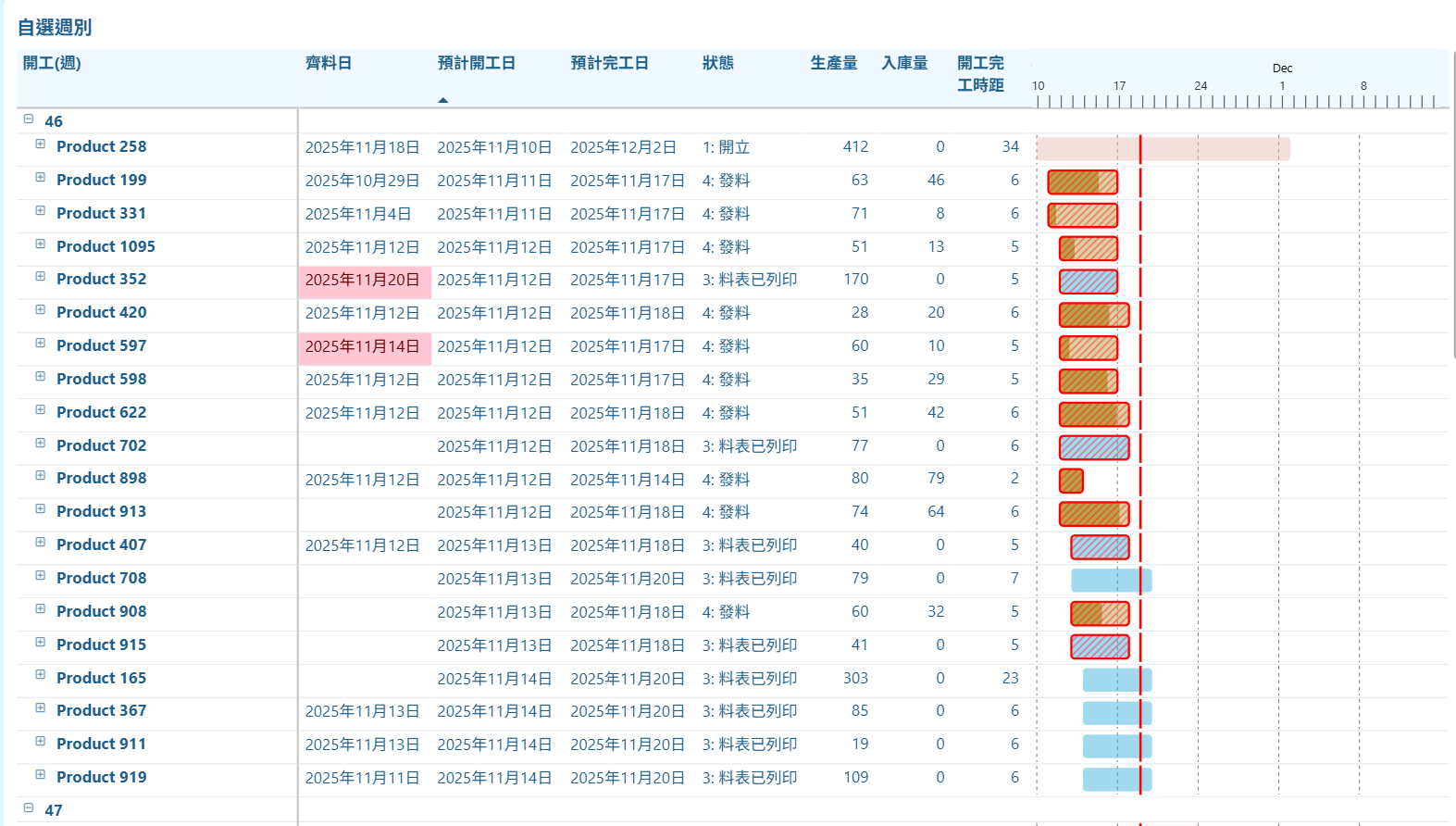Viewport: 1456px width, 826px height.
Task: Select the Product 915 hatched Gantt bar
Action: click(1100, 646)
